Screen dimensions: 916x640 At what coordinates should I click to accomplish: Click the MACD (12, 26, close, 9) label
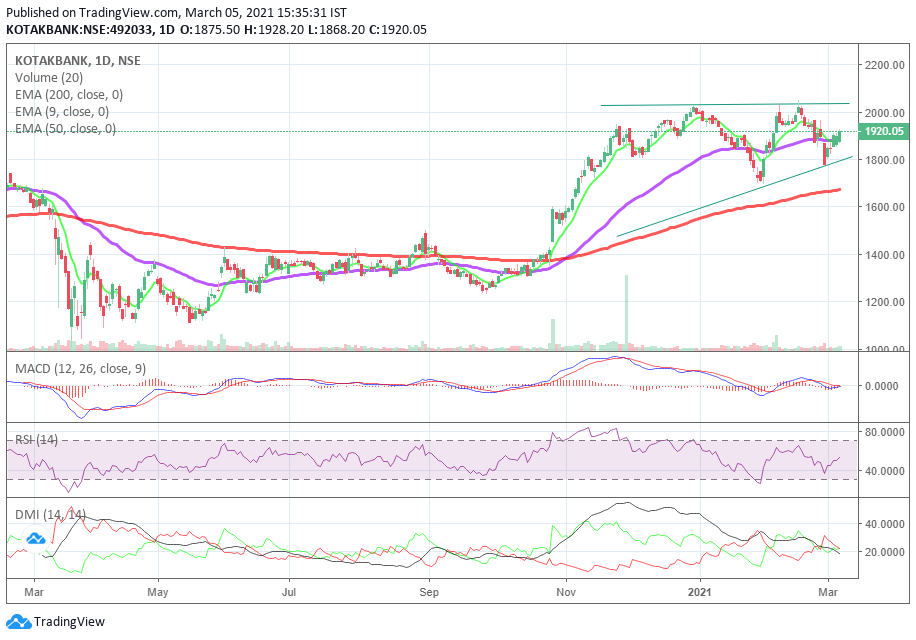(x=81, y=368)
